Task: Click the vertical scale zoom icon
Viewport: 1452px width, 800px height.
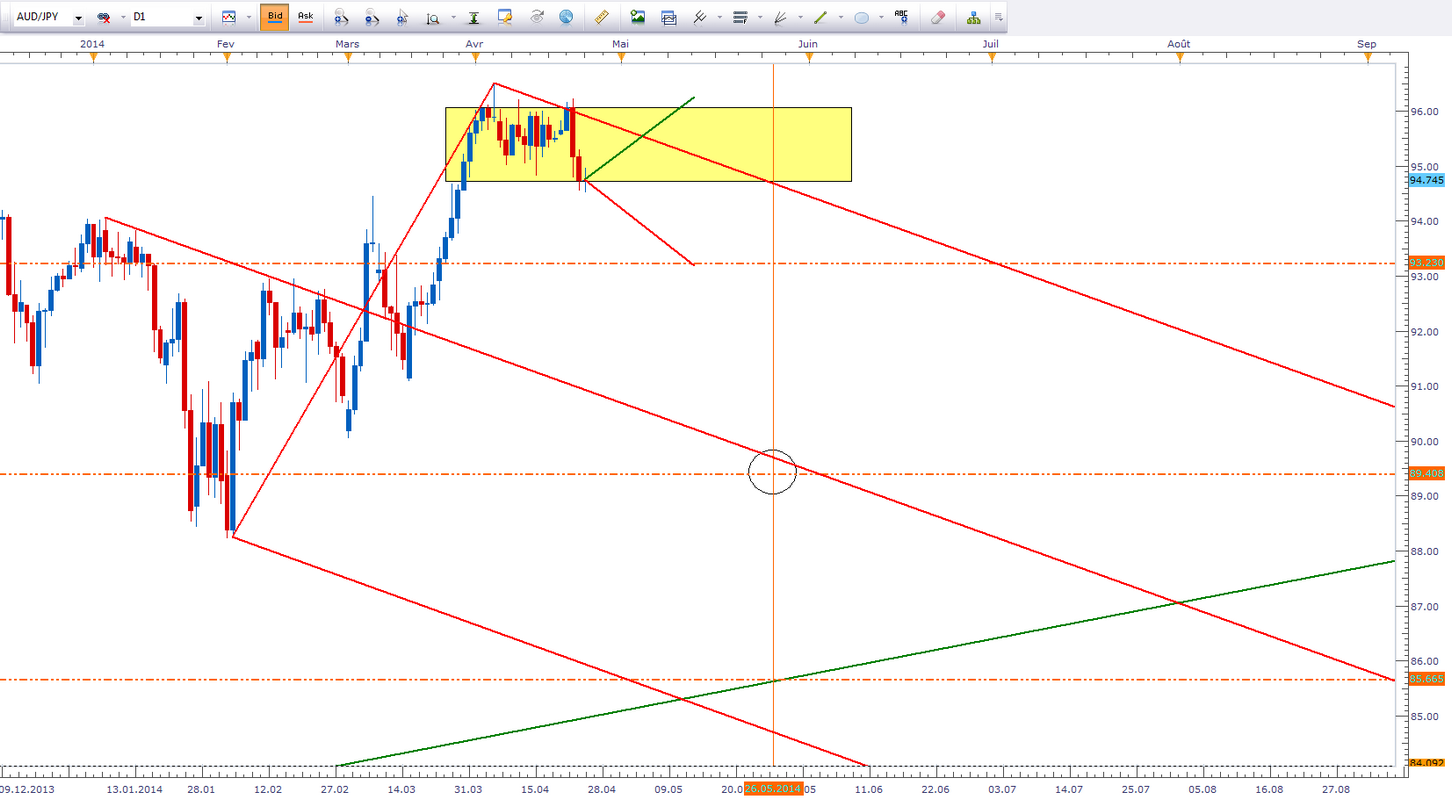Action: [x=432, y=17]
